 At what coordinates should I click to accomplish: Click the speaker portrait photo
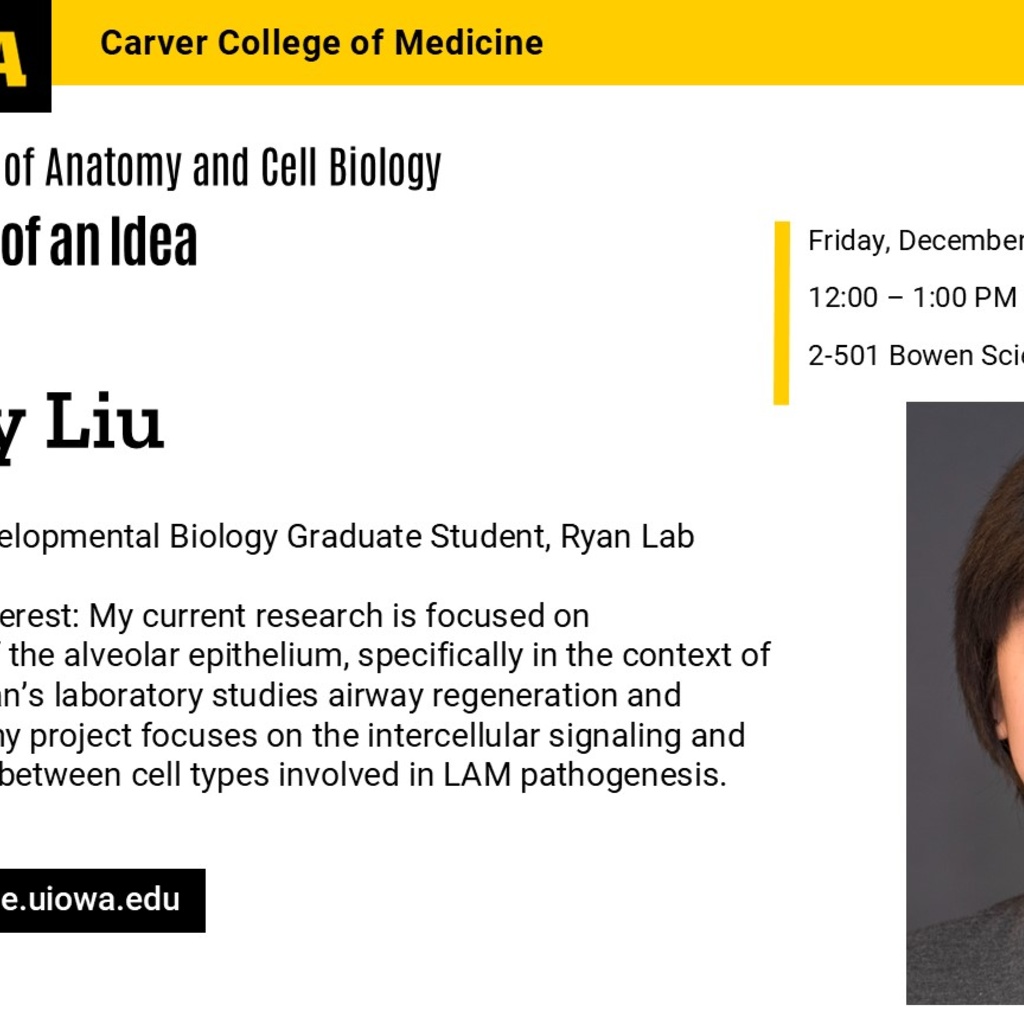[x=965, y=703]
